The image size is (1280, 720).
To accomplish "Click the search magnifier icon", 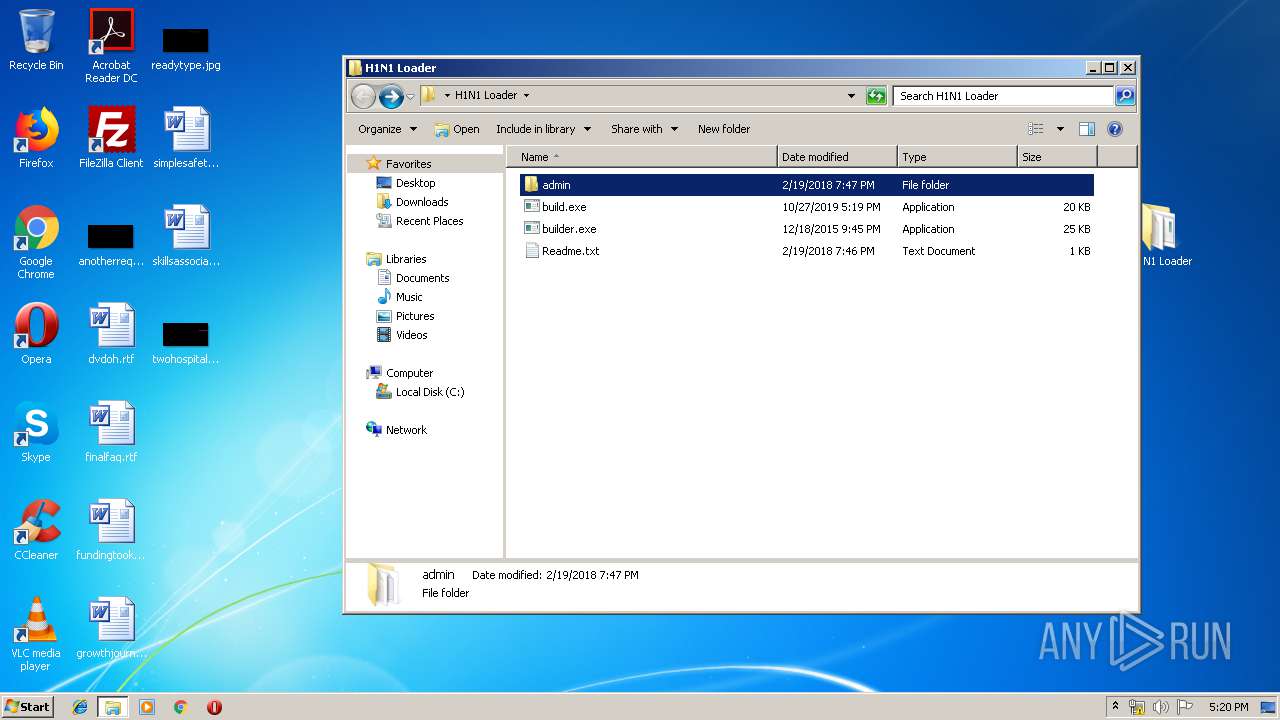I will point(1125,96).
